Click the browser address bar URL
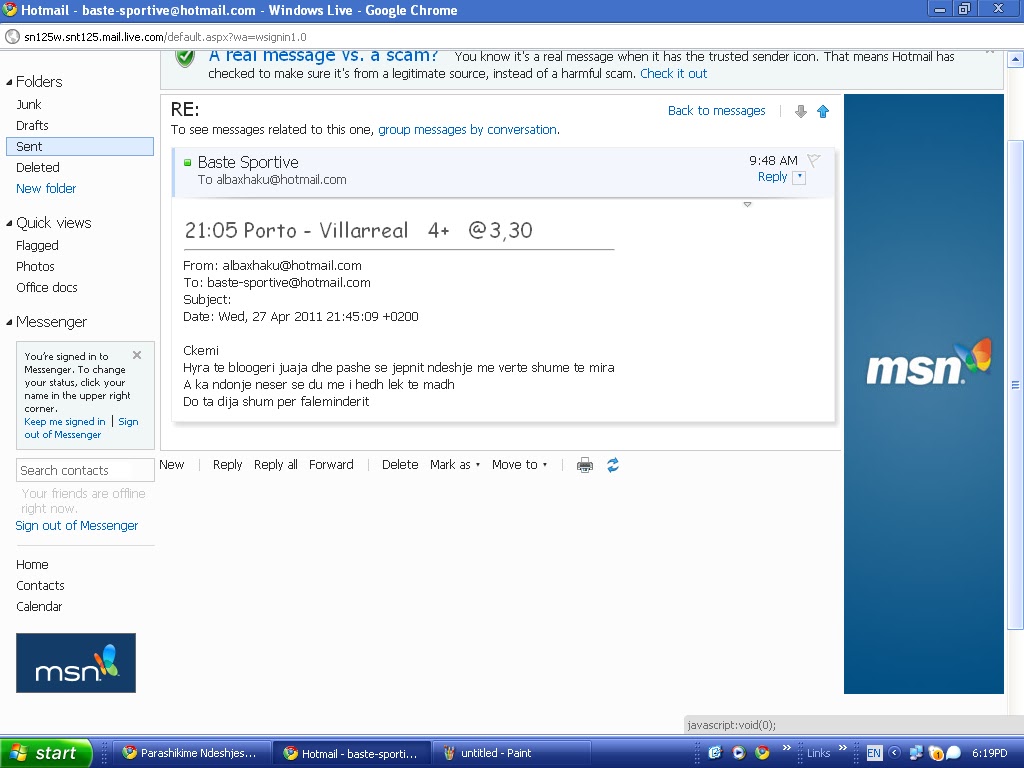1024x768 pixels. click(165, 37)
